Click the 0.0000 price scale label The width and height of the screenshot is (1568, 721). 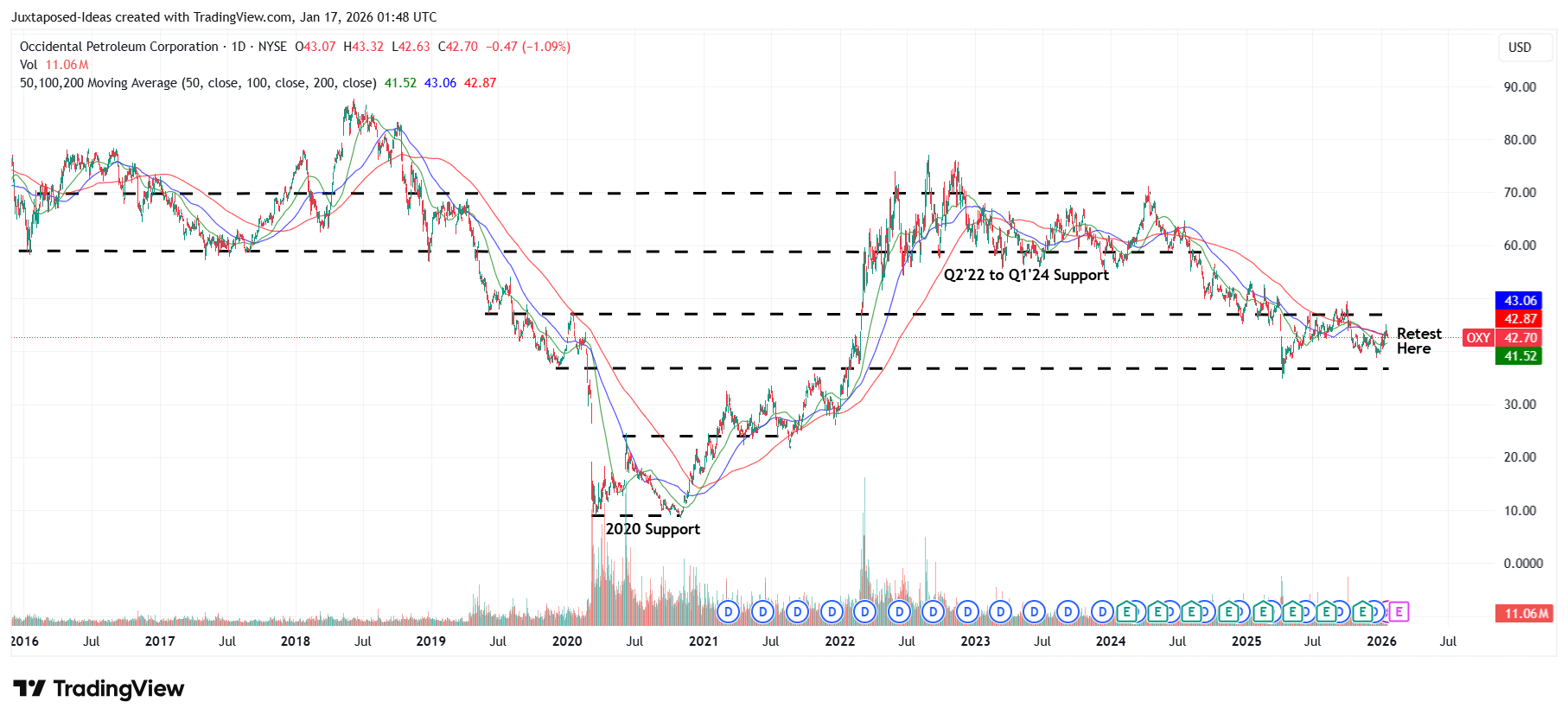tap(1523, 564)
